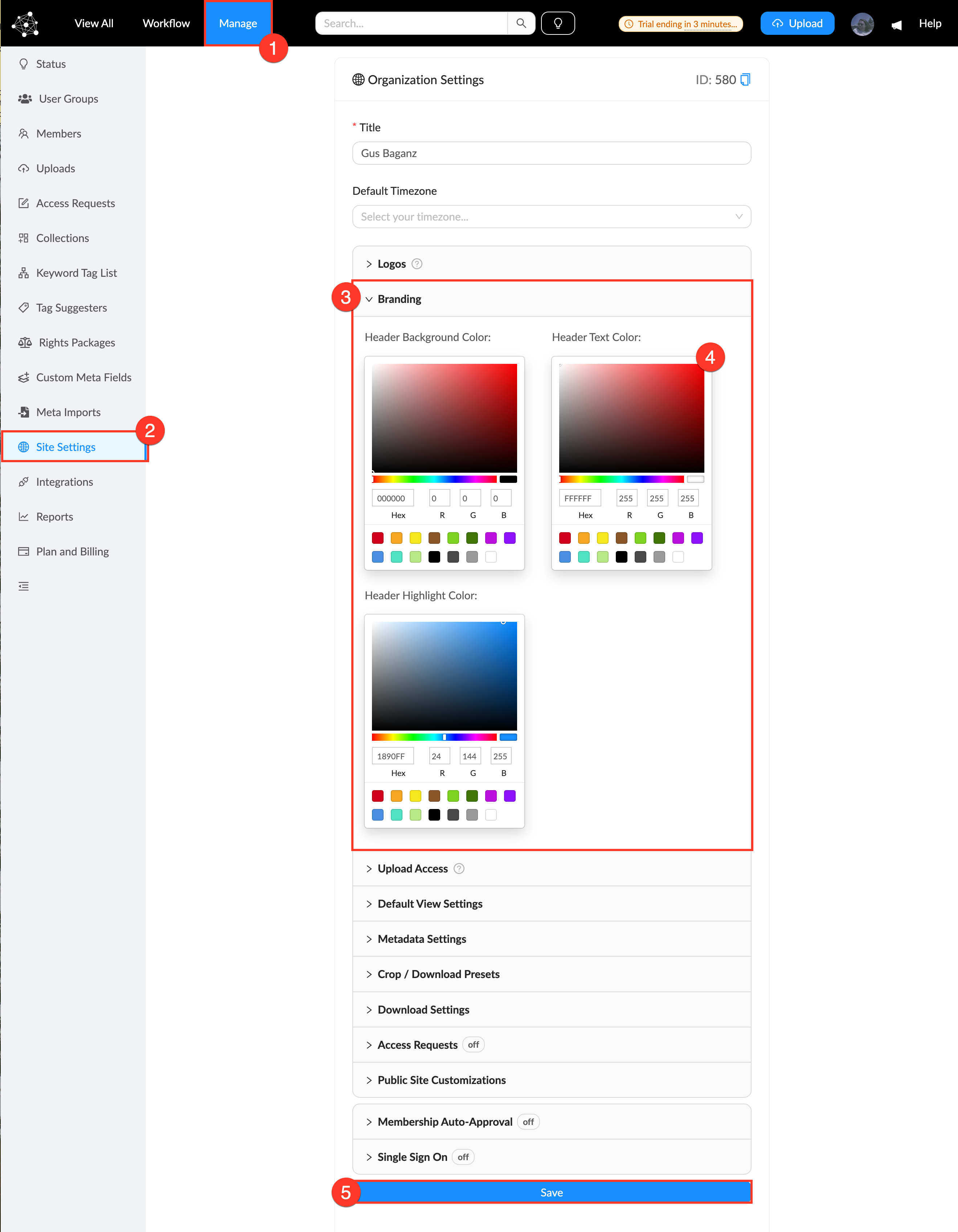Open the Default Timezone dropdown
Image resolution: width=958 pixels, height=1232 pixels.
552,216
